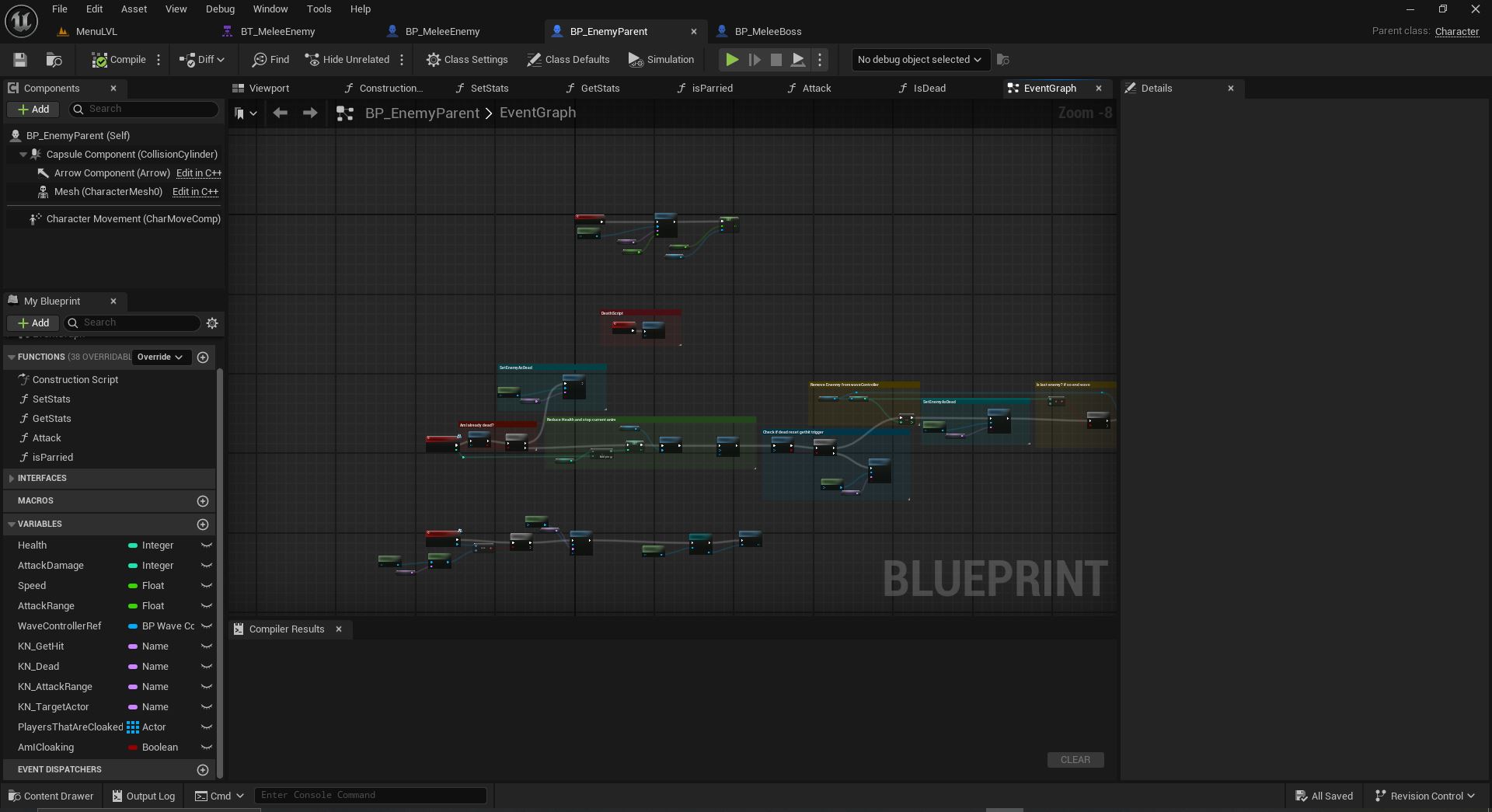The height and width of the screenshot is (812, 1492).
Task: Click the eject/possess play button
Action: point(797,60)
